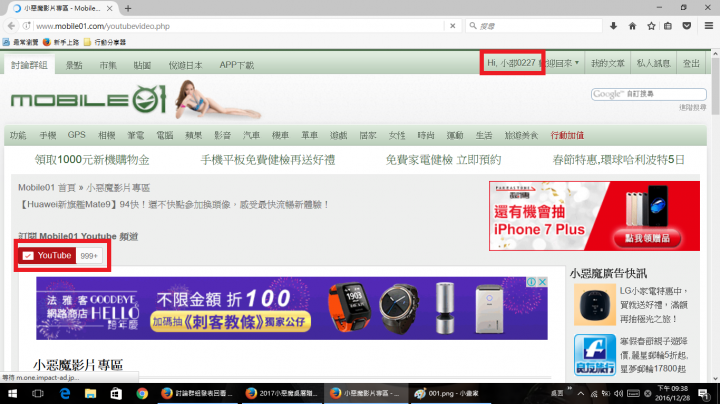
Task: Open the 汽車 category menu
Action: [x=251, y=135]
